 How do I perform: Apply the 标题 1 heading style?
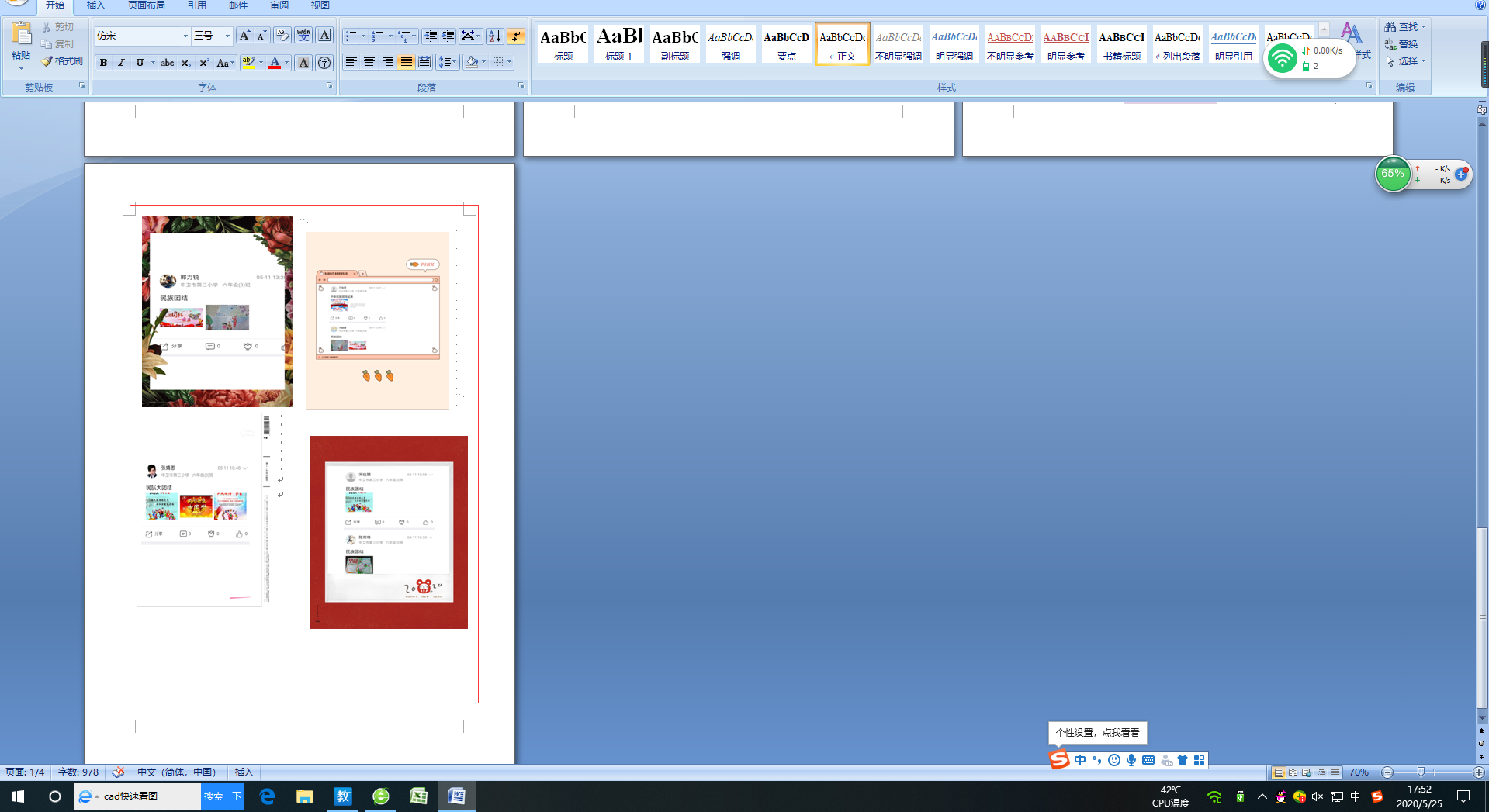pos(618,44)
